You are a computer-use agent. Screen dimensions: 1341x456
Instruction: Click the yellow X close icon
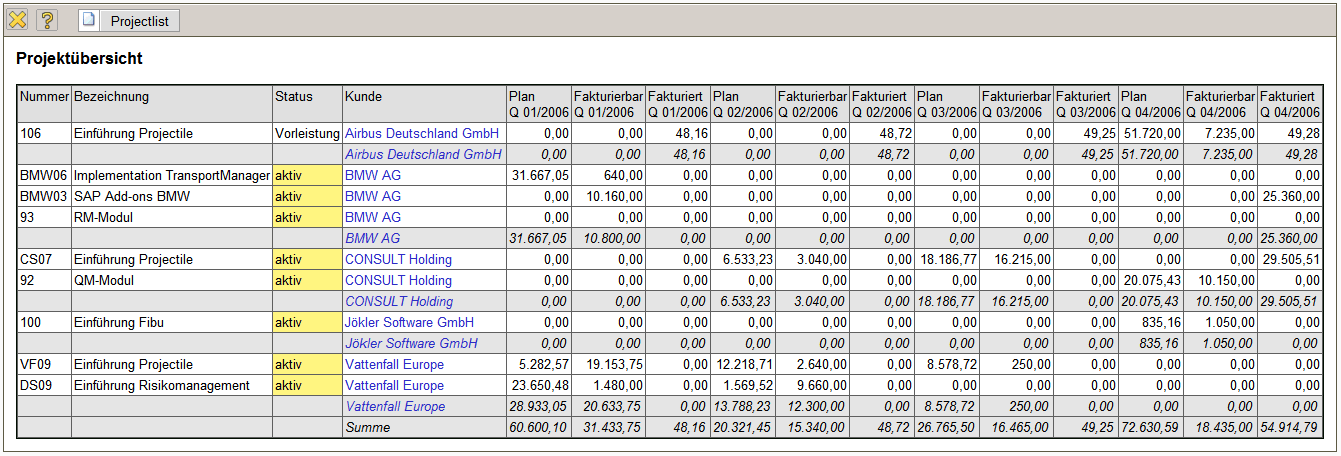point(17,19)
